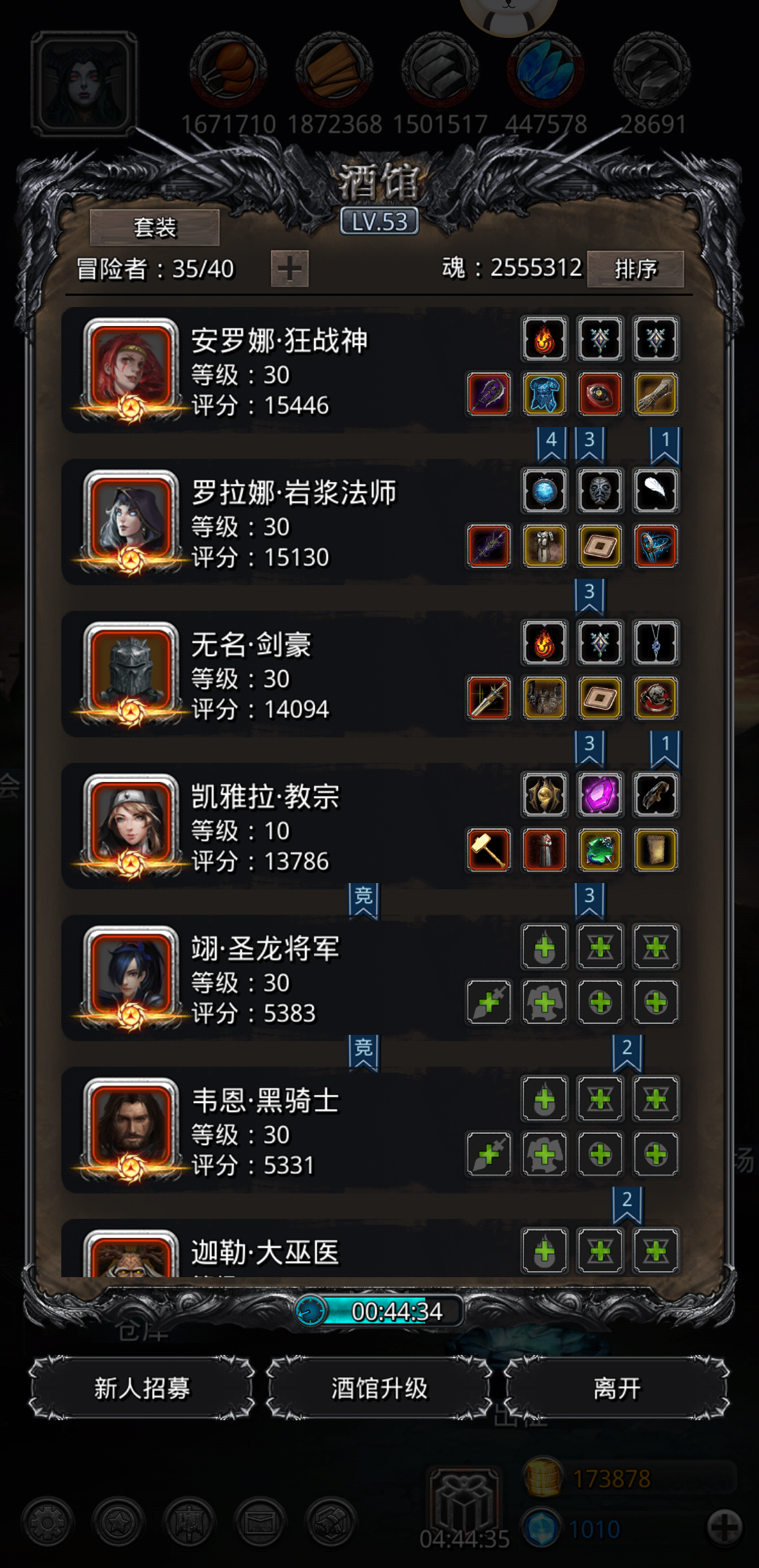Viewport: 759px width, 1568px height.
Task: Select the flame skill icon of 安罗娜·狂战神
Action: pos(545,339)
